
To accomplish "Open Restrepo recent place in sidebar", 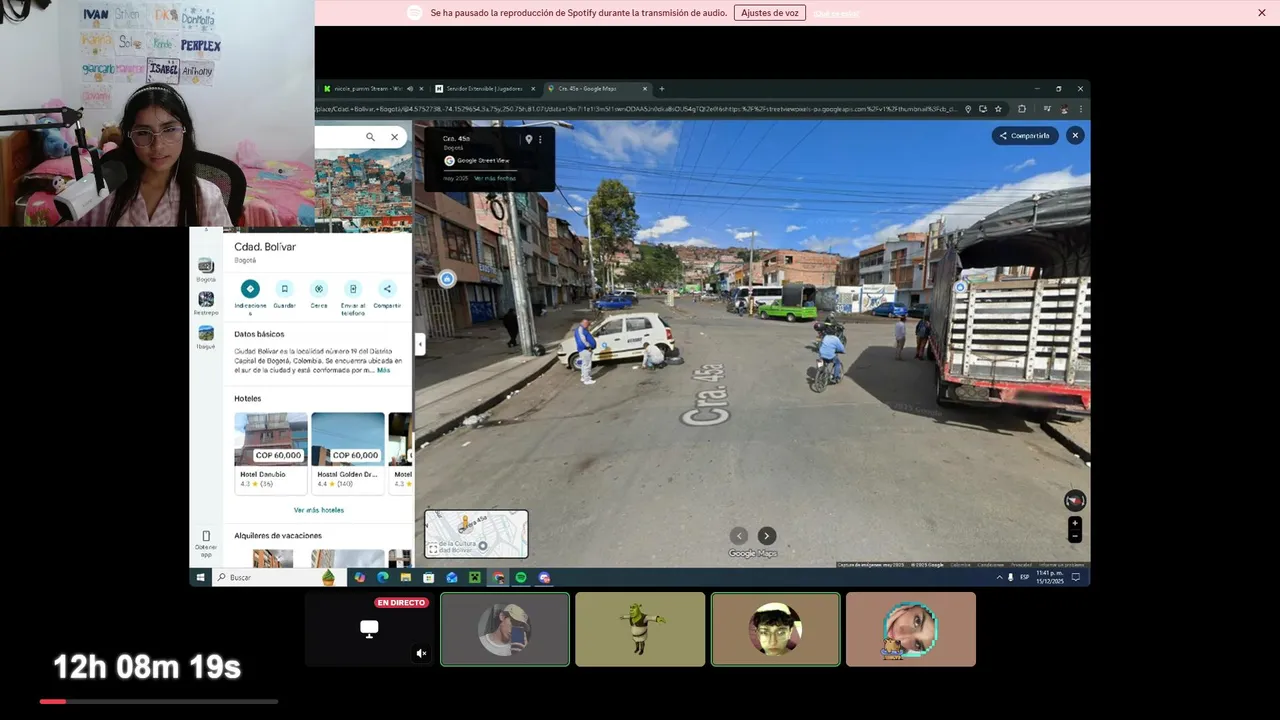I will pyautogui.click(x=206, y=303).
